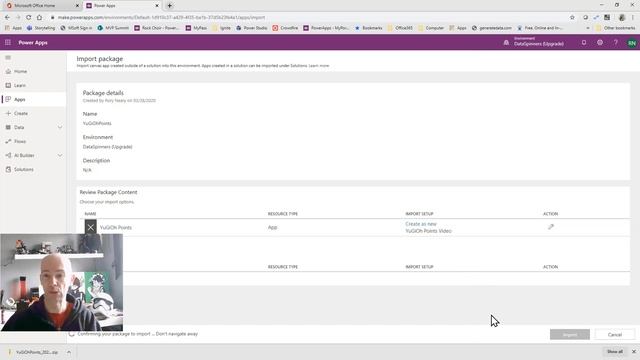Switch to Microsoft Office Home tab
640x360 pixels.
point(41,6)
